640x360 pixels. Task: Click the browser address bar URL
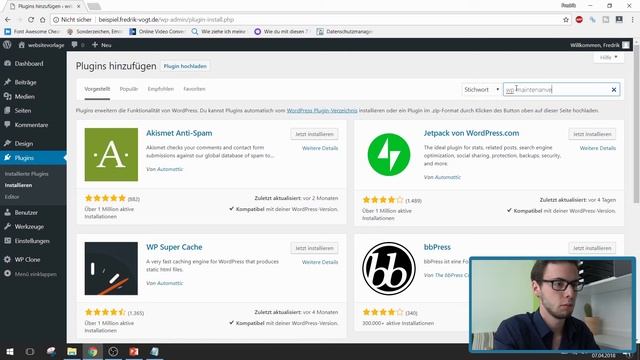coord(166,20)
